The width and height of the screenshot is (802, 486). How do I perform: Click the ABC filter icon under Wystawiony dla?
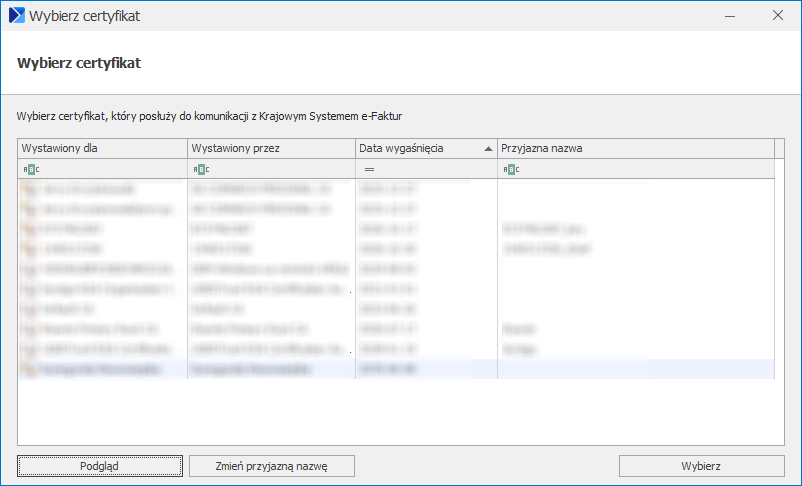tap(31, 170)
